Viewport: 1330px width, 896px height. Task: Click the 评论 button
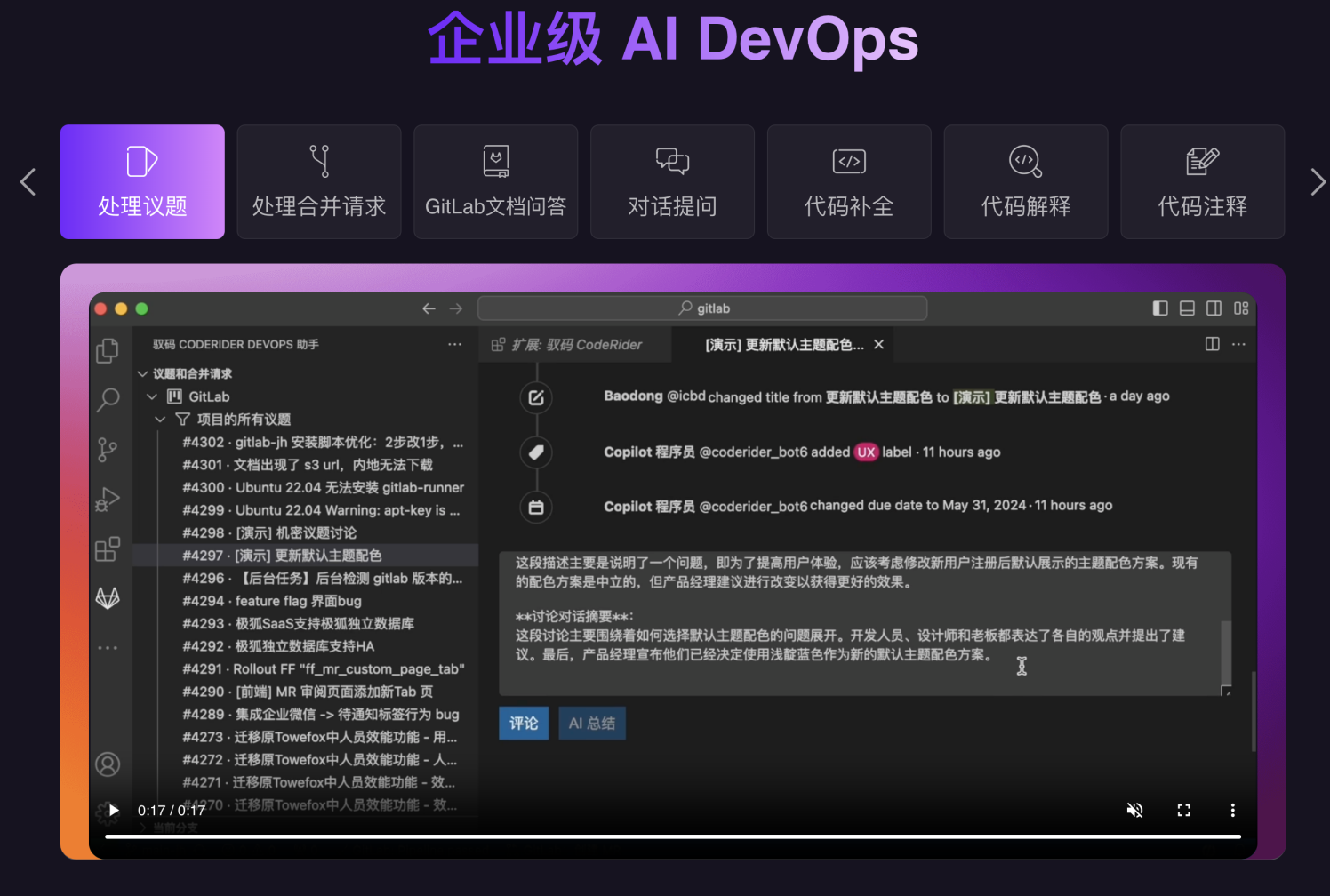524,724
